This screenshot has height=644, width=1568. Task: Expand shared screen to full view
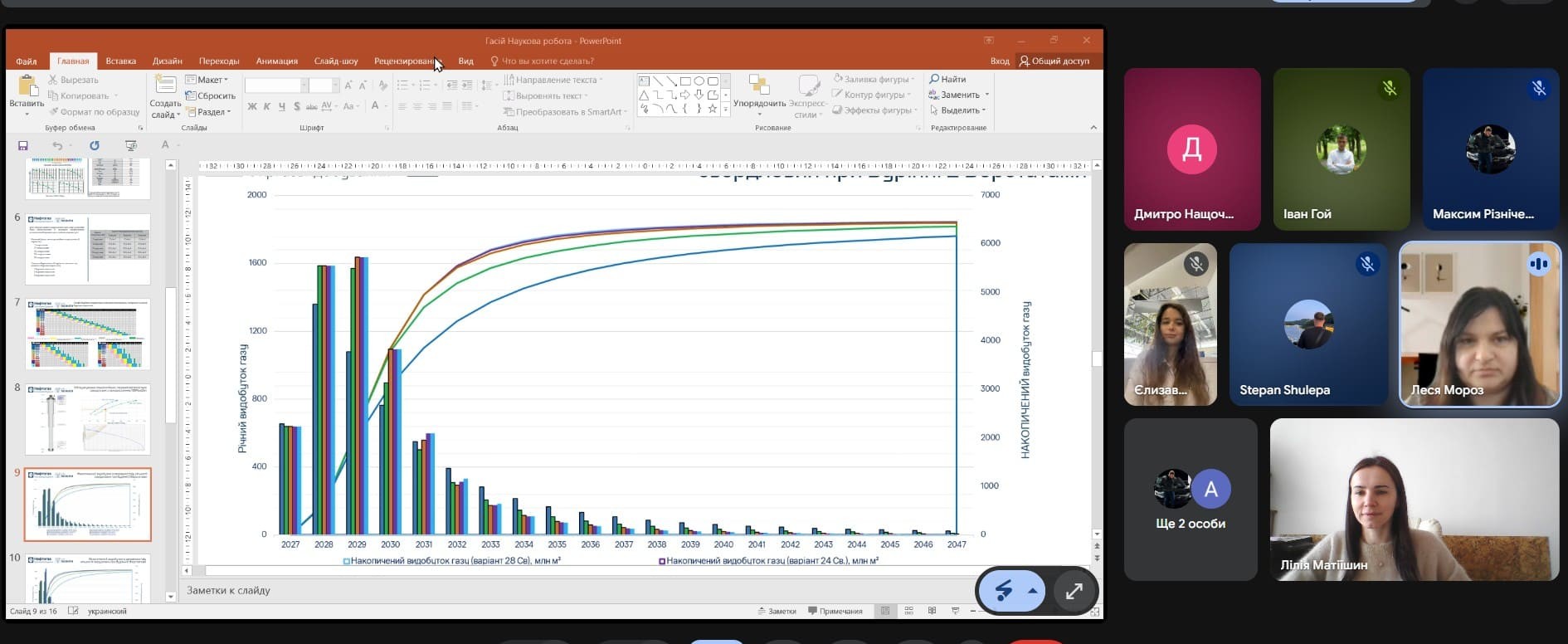click(x=1074, y=591)
